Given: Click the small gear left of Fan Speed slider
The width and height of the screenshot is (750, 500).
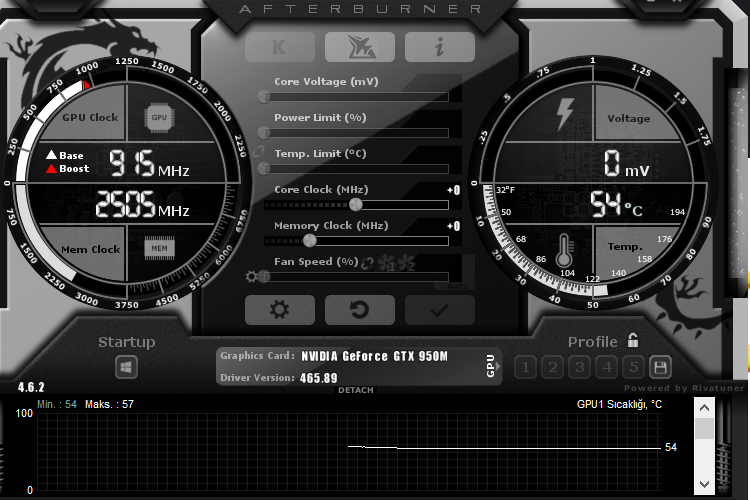Looking at the screenshot, I should (x=251, y=277).
